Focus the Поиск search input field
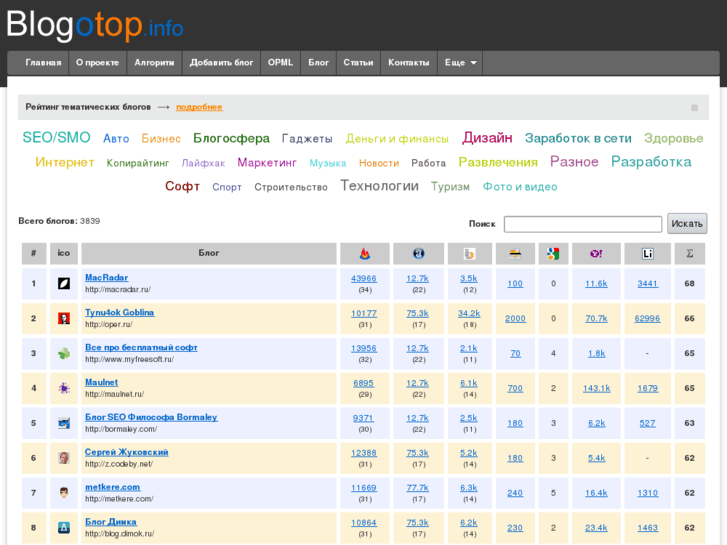The width and height of the screenshot is (727, 545). (583, 224)
